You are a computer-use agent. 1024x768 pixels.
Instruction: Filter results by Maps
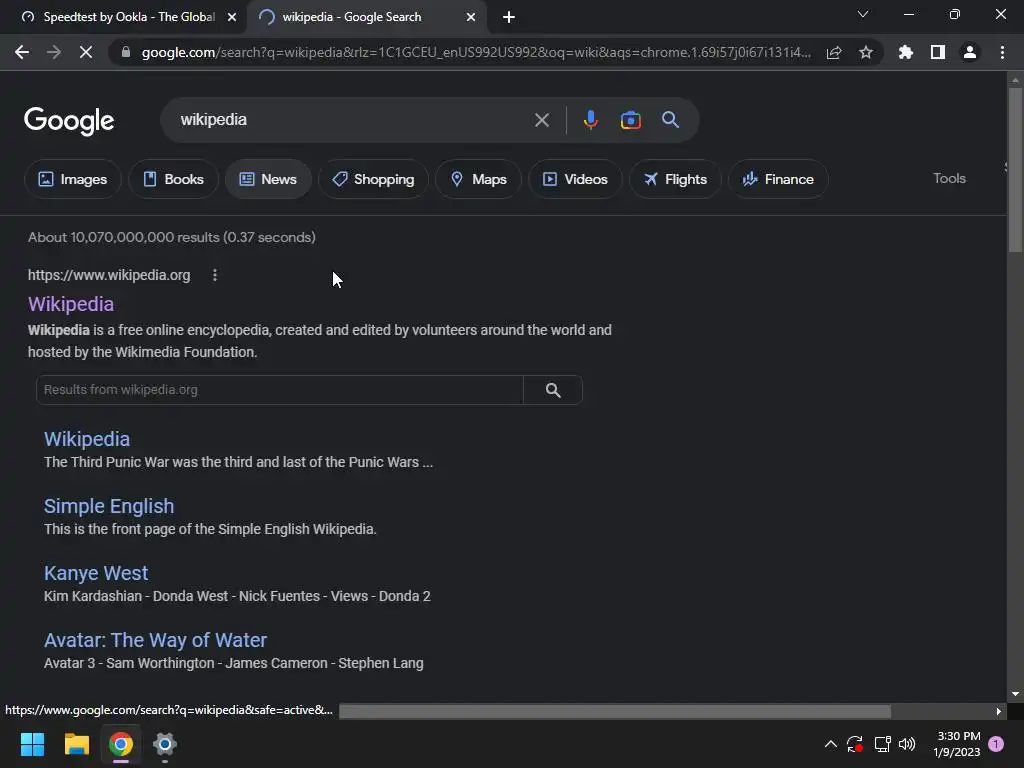(478, 179)
